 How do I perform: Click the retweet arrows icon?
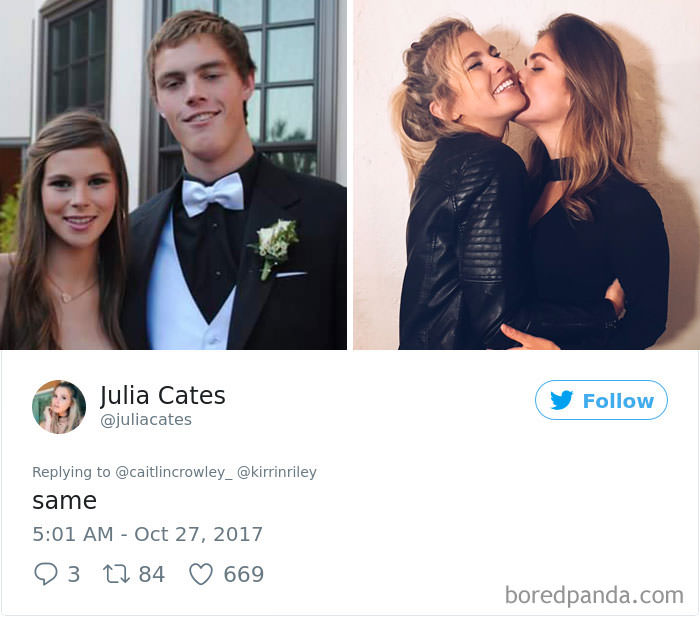pos(117,574)
